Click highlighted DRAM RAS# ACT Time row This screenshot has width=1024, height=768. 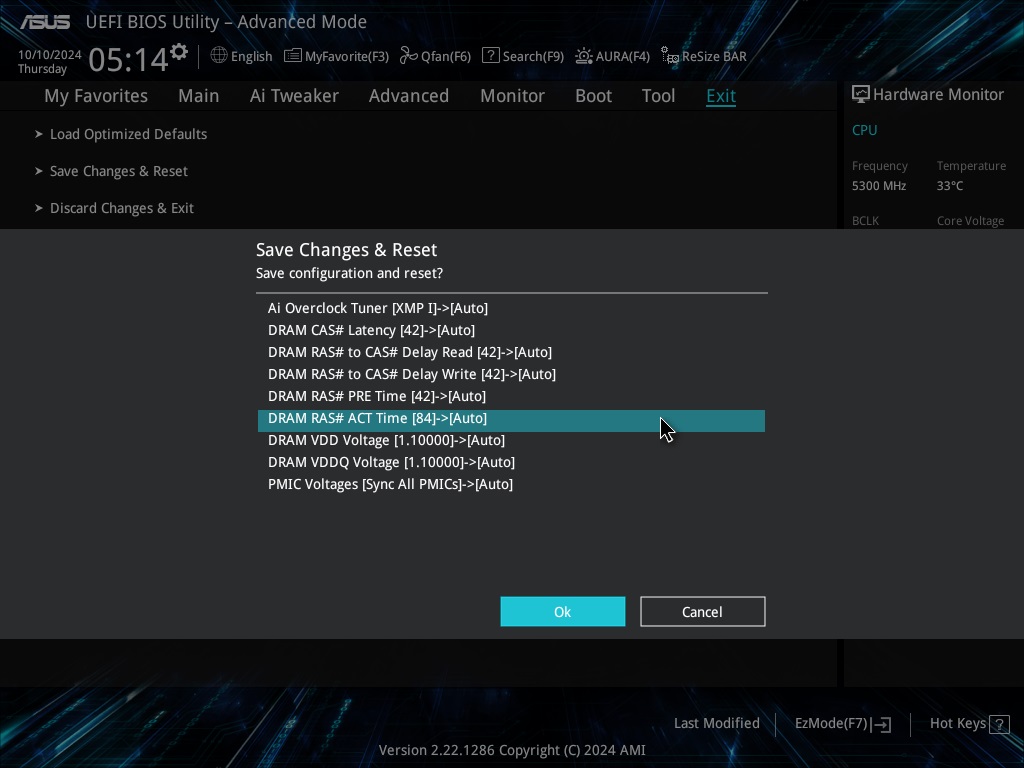tap(511, 421)
